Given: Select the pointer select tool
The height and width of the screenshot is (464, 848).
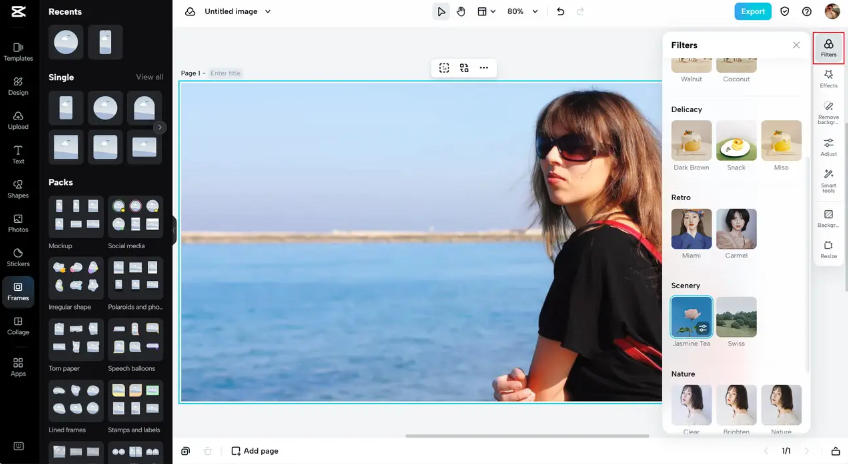Looking at the screenshot, I should (441, 11).
